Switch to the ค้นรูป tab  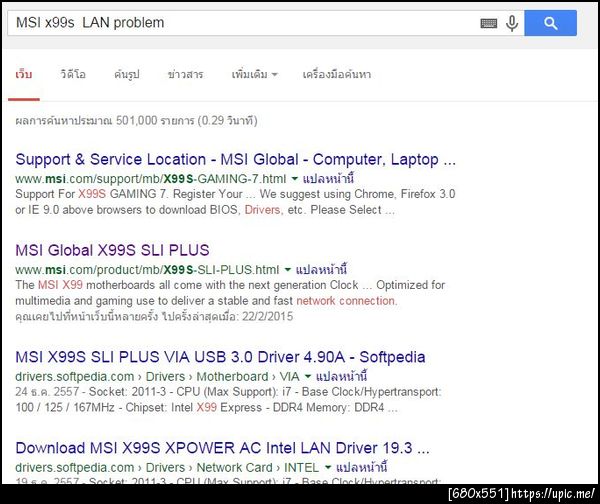[127, 74]
